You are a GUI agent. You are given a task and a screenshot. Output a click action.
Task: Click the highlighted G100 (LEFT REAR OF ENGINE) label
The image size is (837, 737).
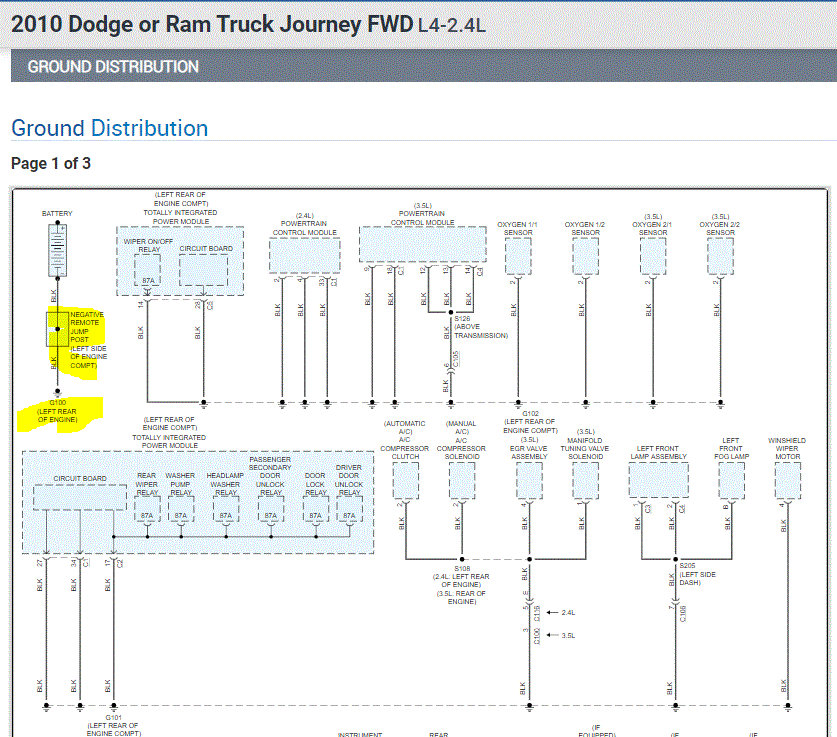click(57, 411)
